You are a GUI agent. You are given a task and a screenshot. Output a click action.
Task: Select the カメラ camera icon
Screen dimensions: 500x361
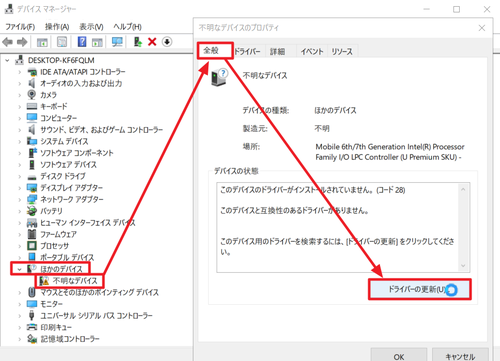coord(32,95)
